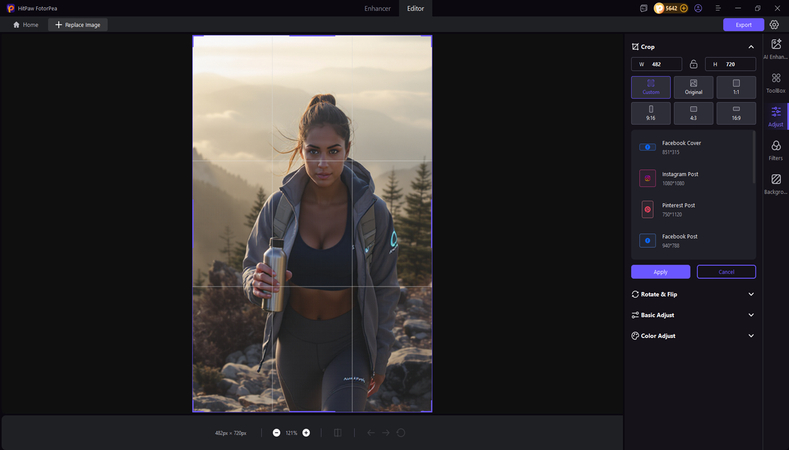
Task: Export the image
Action: coord(743,25)
